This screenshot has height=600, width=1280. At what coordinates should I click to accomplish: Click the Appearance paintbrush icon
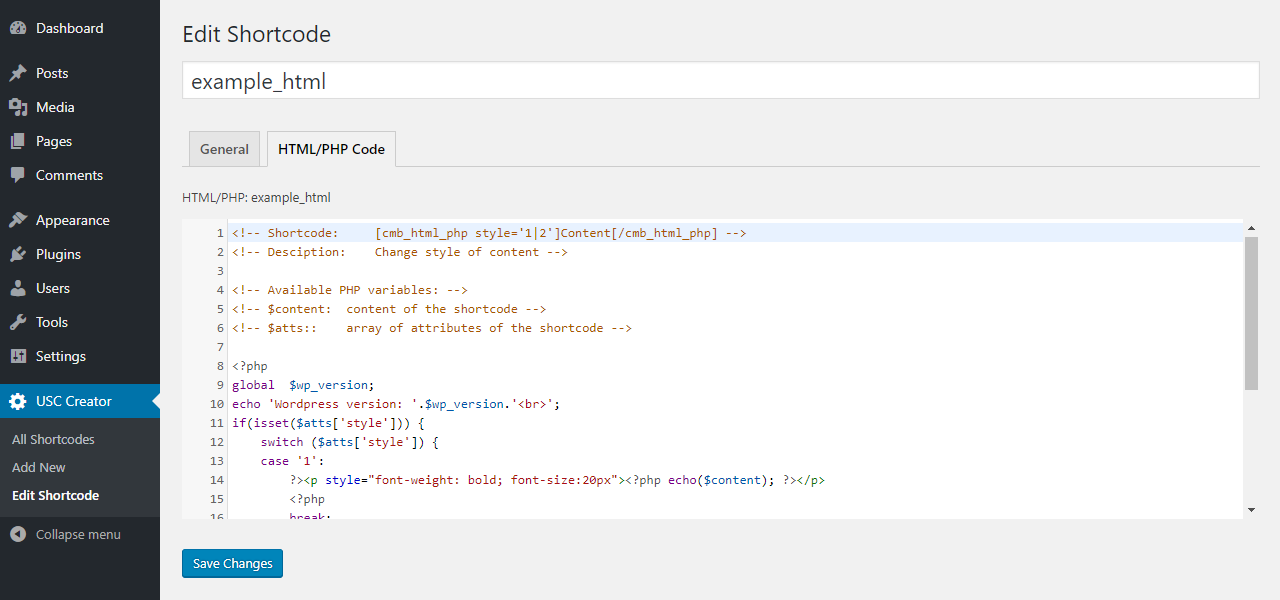18,220
